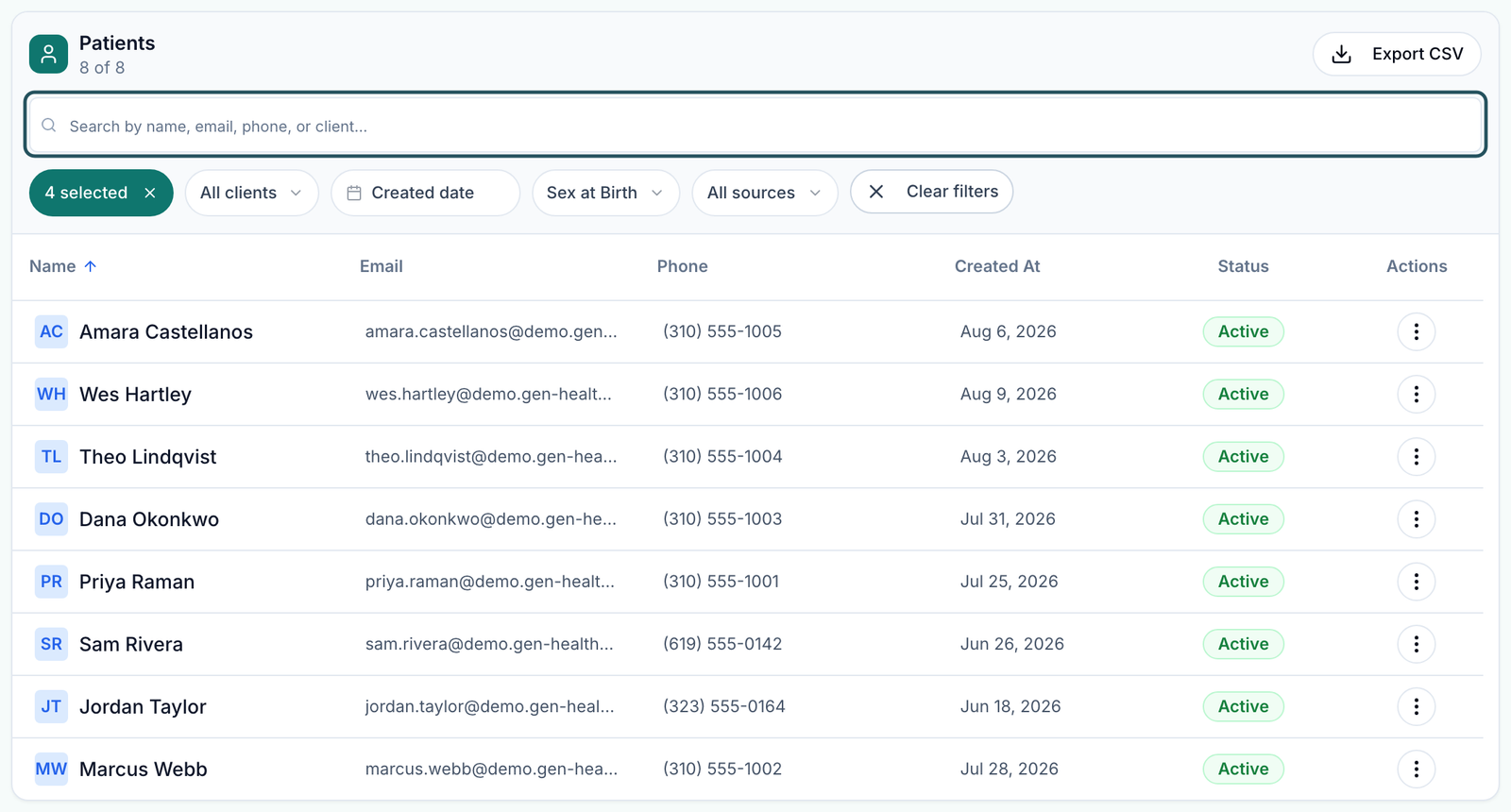This screenshot has width=1511, height=812.
Task: Click the Status column header
Action: (1243, 266)
